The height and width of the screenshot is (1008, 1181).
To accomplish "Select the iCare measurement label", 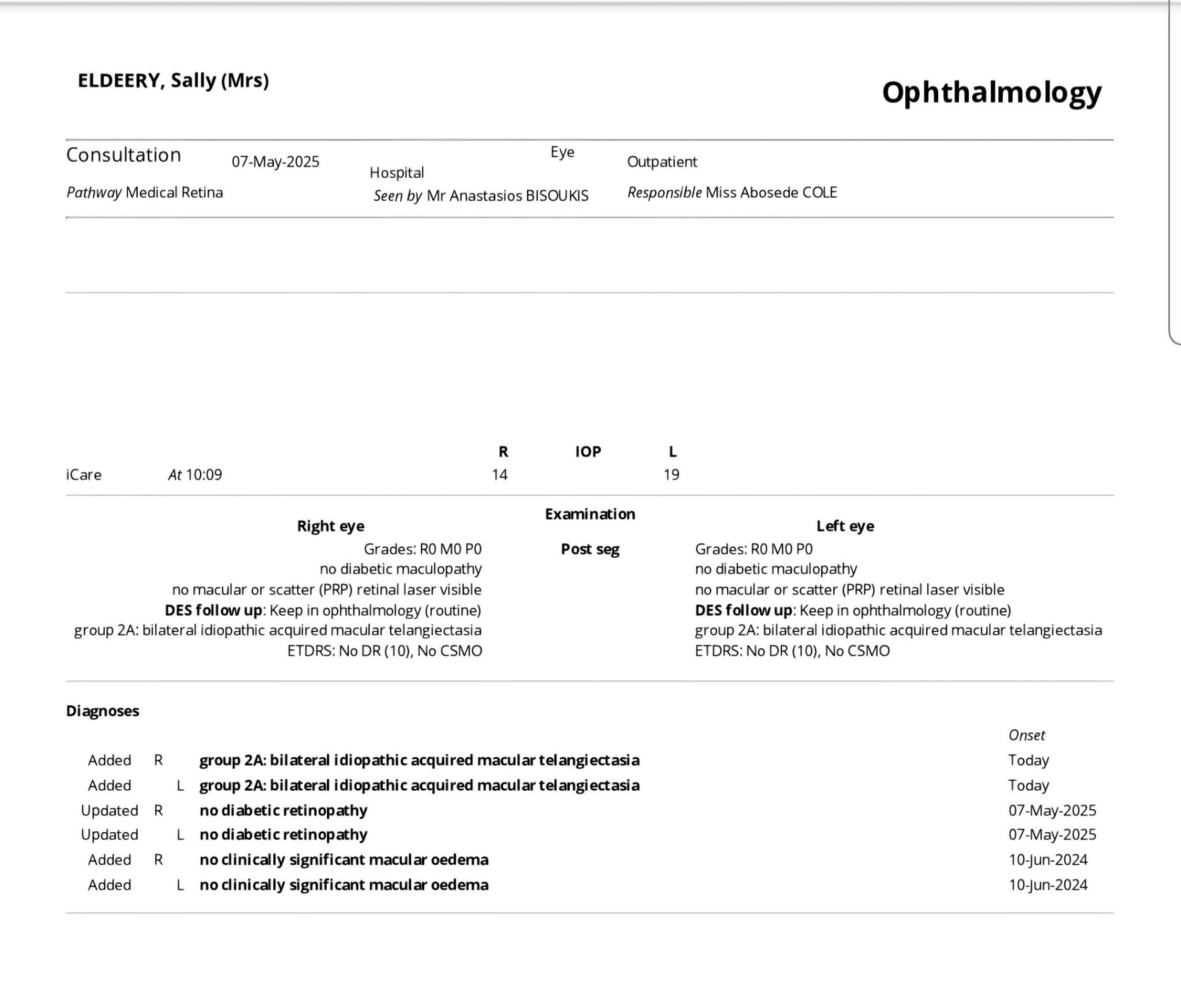I will click(84, 475).
